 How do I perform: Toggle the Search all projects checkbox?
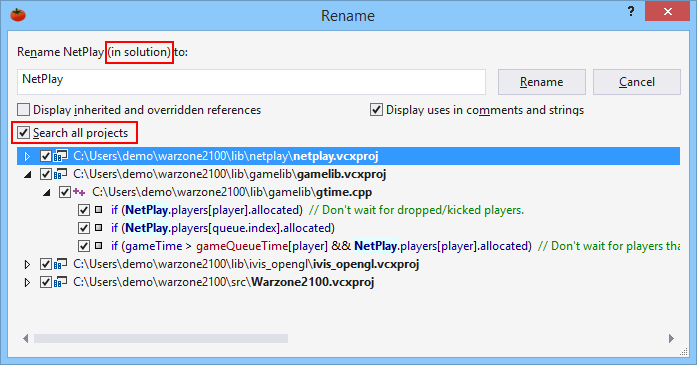pyautogui.click(x=24, y=132)
